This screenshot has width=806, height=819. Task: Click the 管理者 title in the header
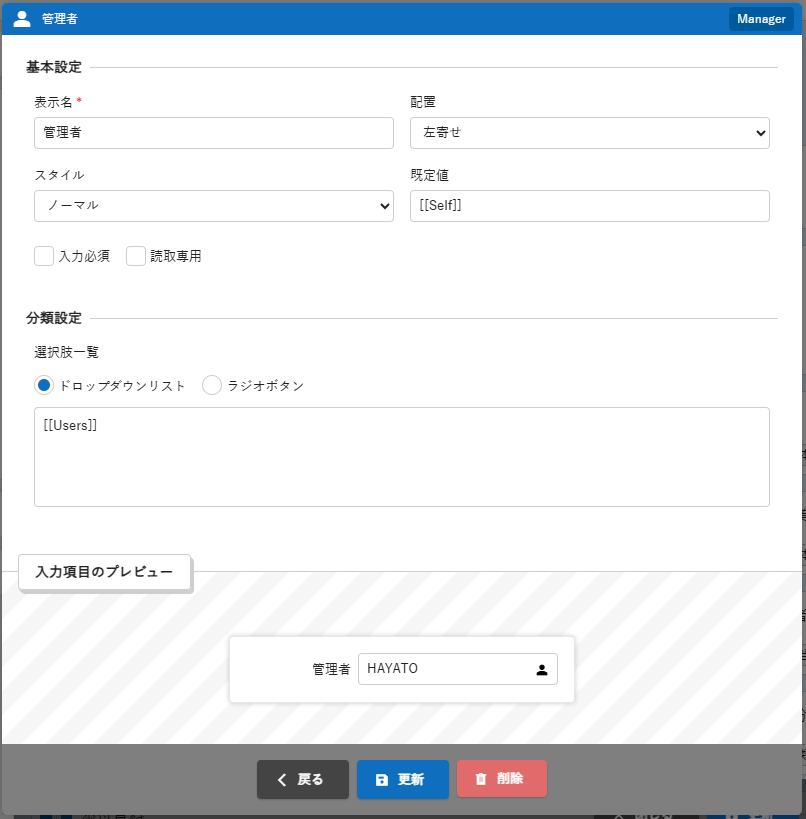coord(60,19)
